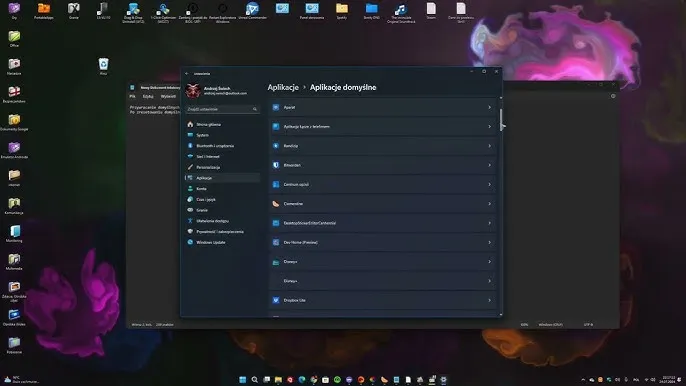686x386 pixels.
Task: Expand the DesktopStickerEditorCentennial row chevron
Action: tap(490, 223)
